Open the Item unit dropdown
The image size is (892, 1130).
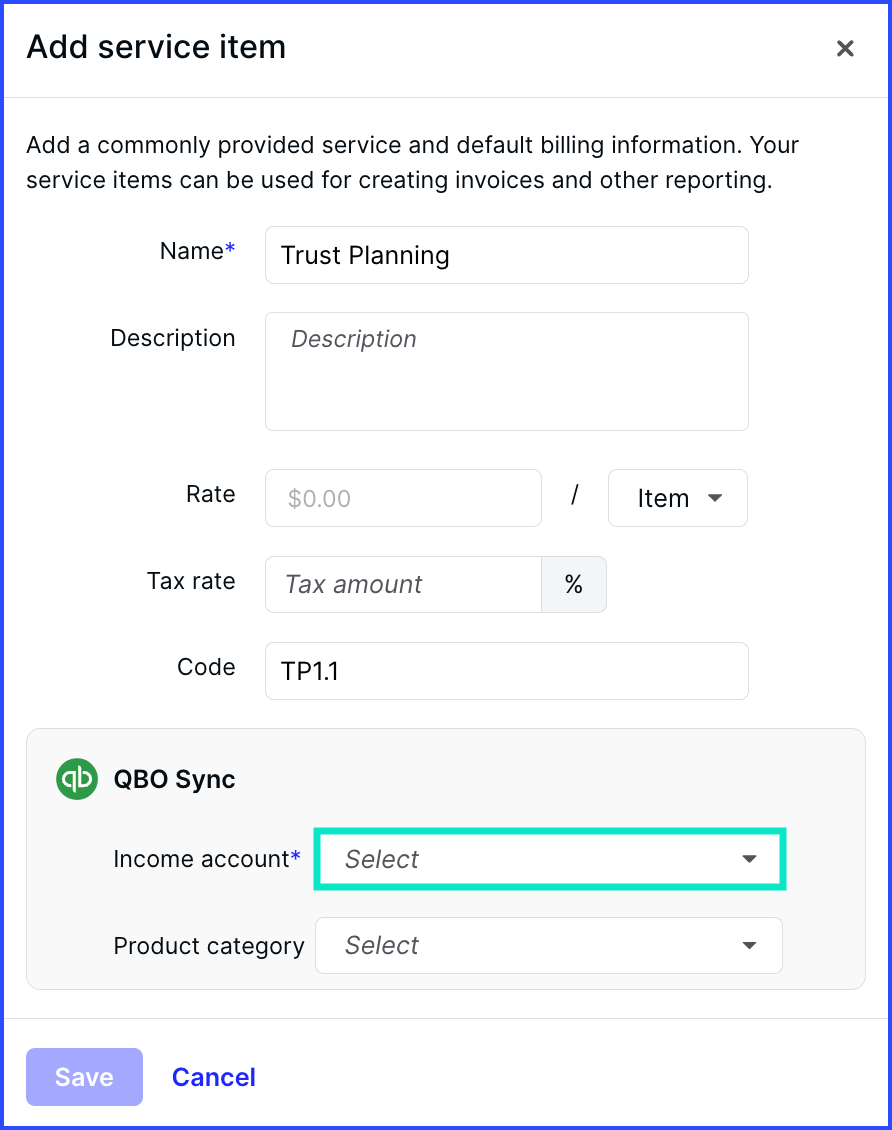tap(677, 498)
